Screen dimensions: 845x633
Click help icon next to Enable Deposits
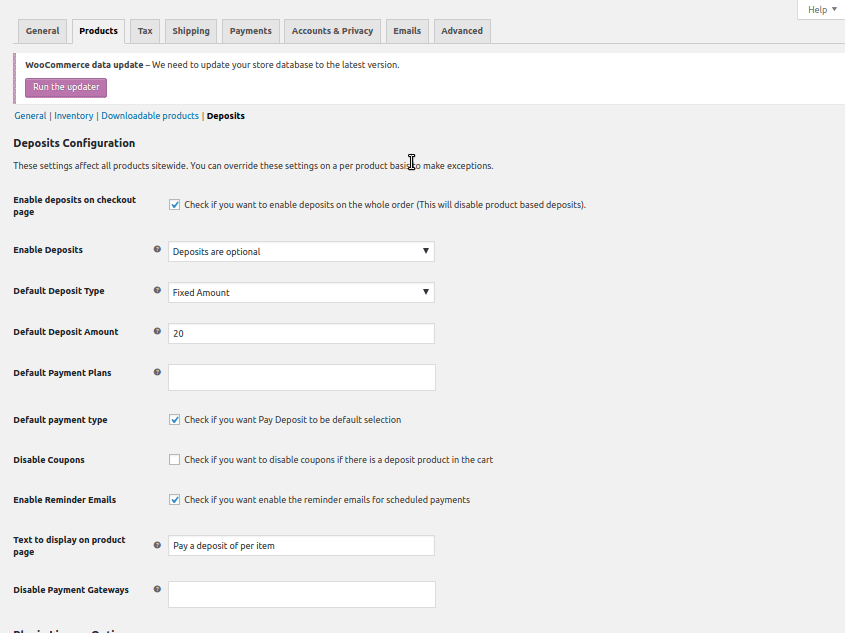(x=157, y=250)
